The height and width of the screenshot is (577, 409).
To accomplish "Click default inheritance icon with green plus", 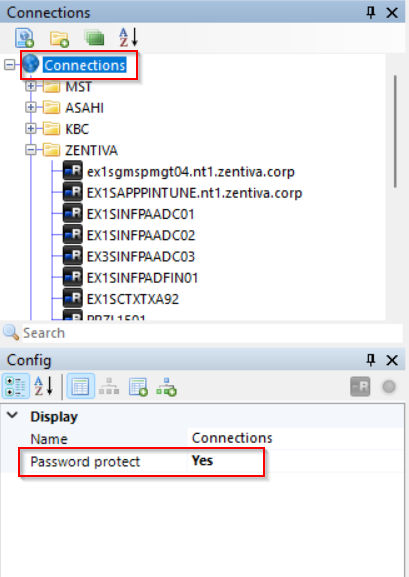I will (x=166, y=387).
